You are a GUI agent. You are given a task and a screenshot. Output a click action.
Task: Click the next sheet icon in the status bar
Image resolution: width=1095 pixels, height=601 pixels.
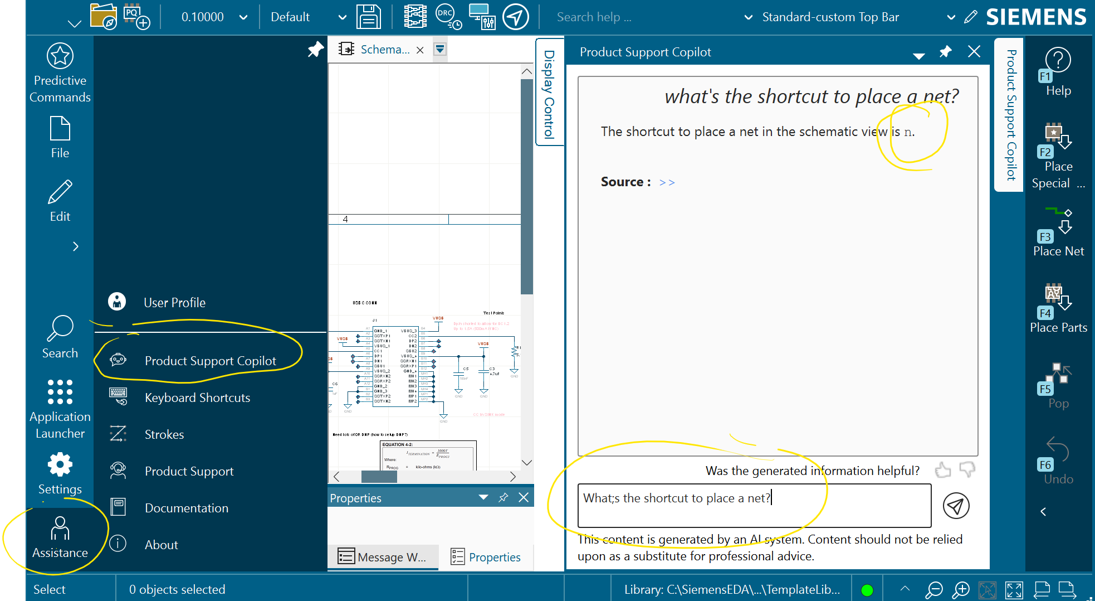[1066, 589]
